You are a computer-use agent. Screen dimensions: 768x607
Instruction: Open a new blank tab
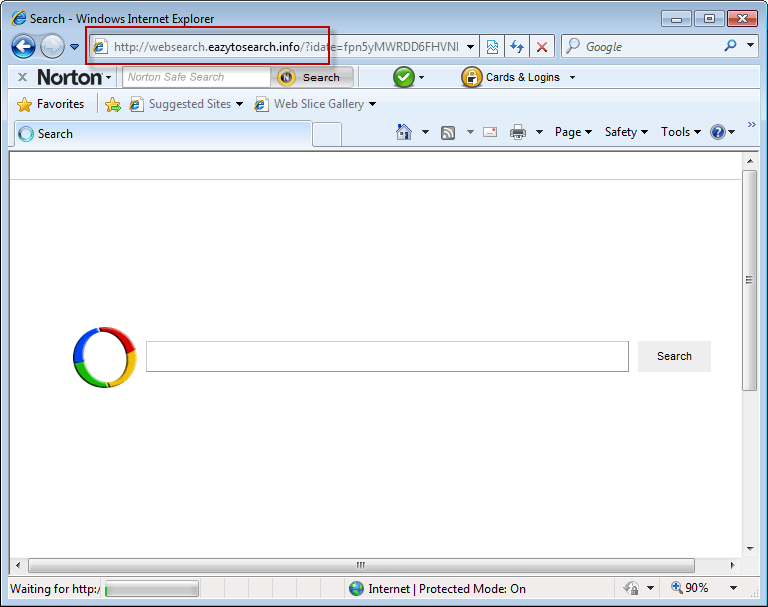point(327,135)
